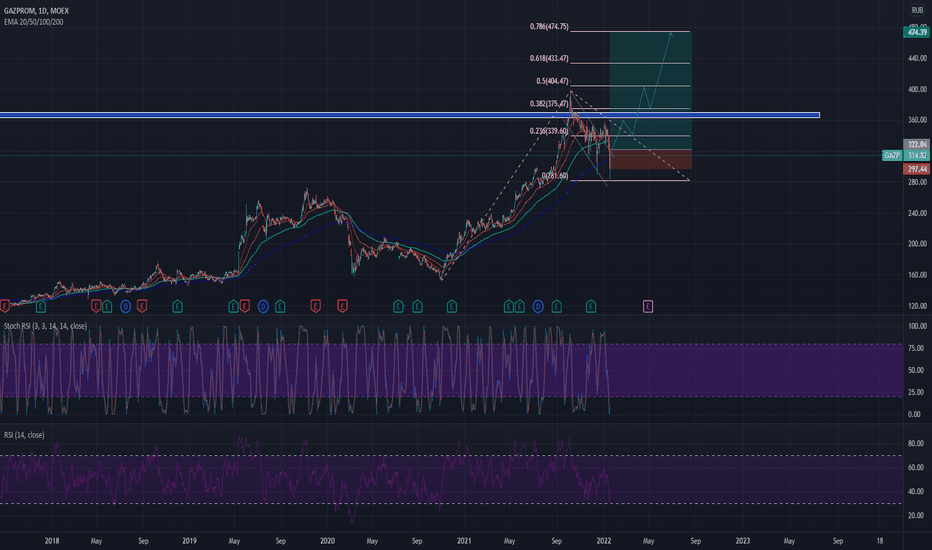This screenshot has width=932, height=550.
Task: Select the red stop-loss area of long position
Action: coord(650,159)
